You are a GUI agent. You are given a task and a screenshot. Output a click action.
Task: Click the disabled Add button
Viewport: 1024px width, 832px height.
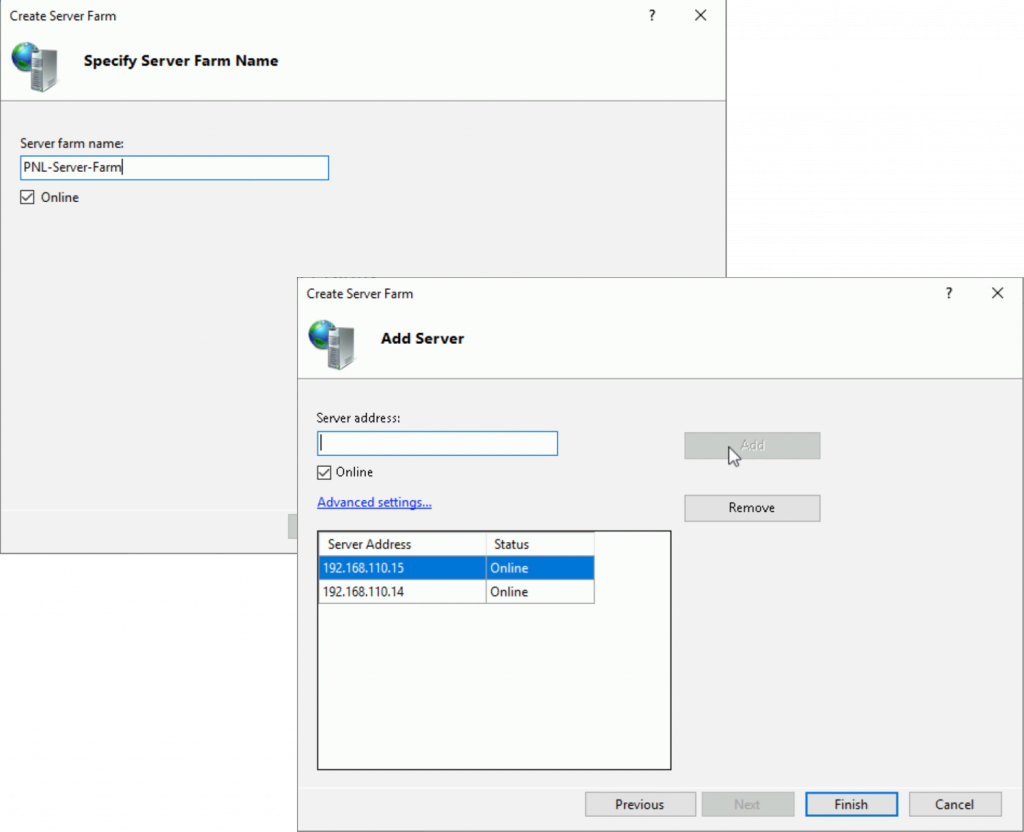pos(751,445)
